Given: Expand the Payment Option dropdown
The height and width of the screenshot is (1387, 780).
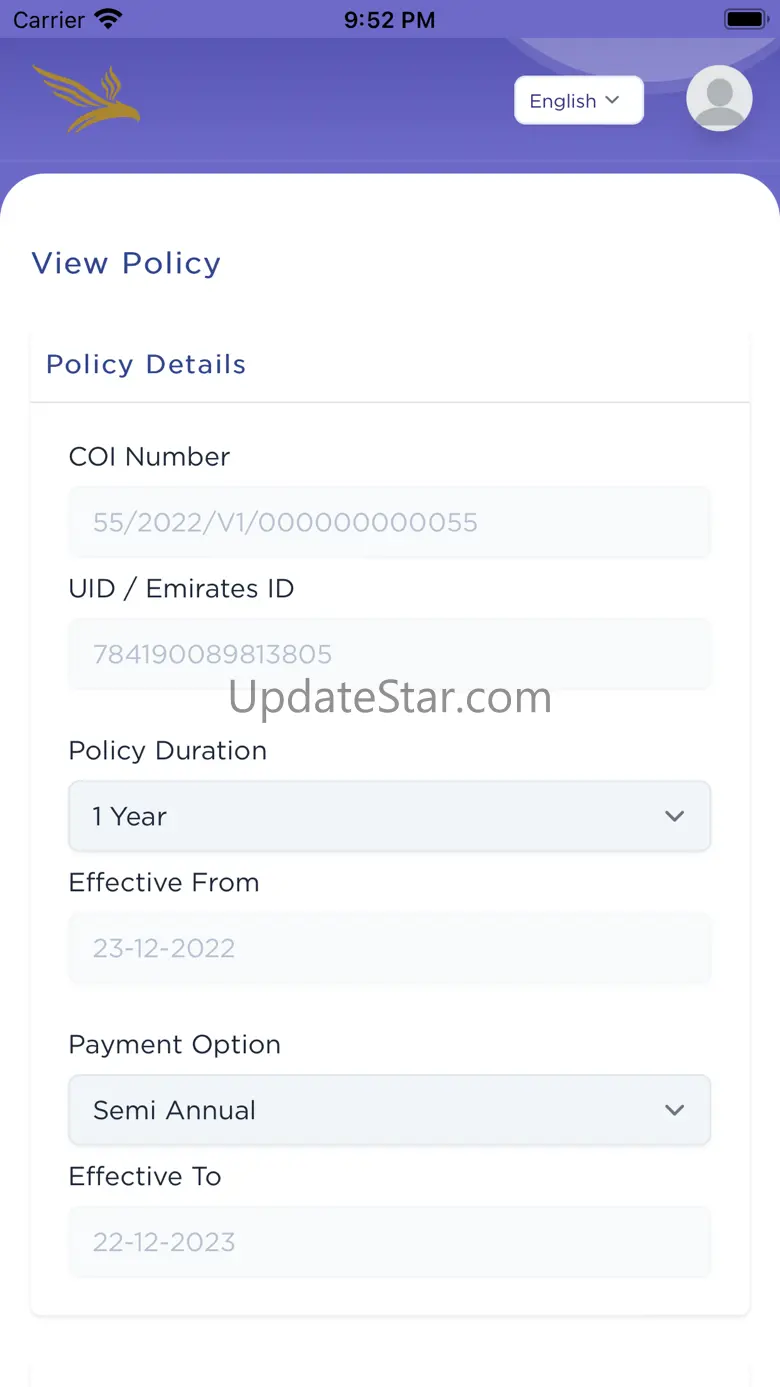Looking at the screenshot, I should pyautogui.click(x=389, y=1110).
